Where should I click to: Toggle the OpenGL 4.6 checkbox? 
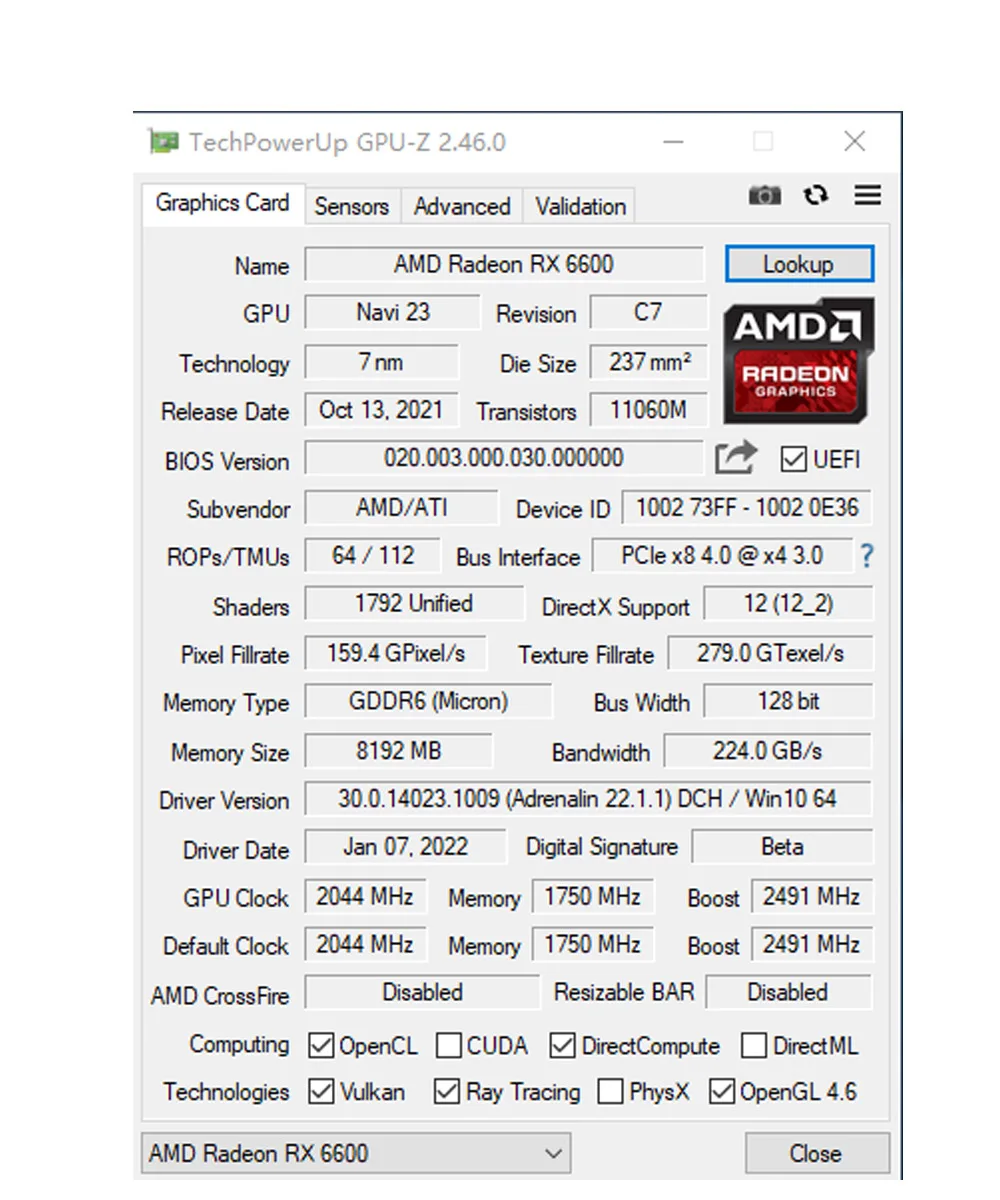(x=721, y=1091)
